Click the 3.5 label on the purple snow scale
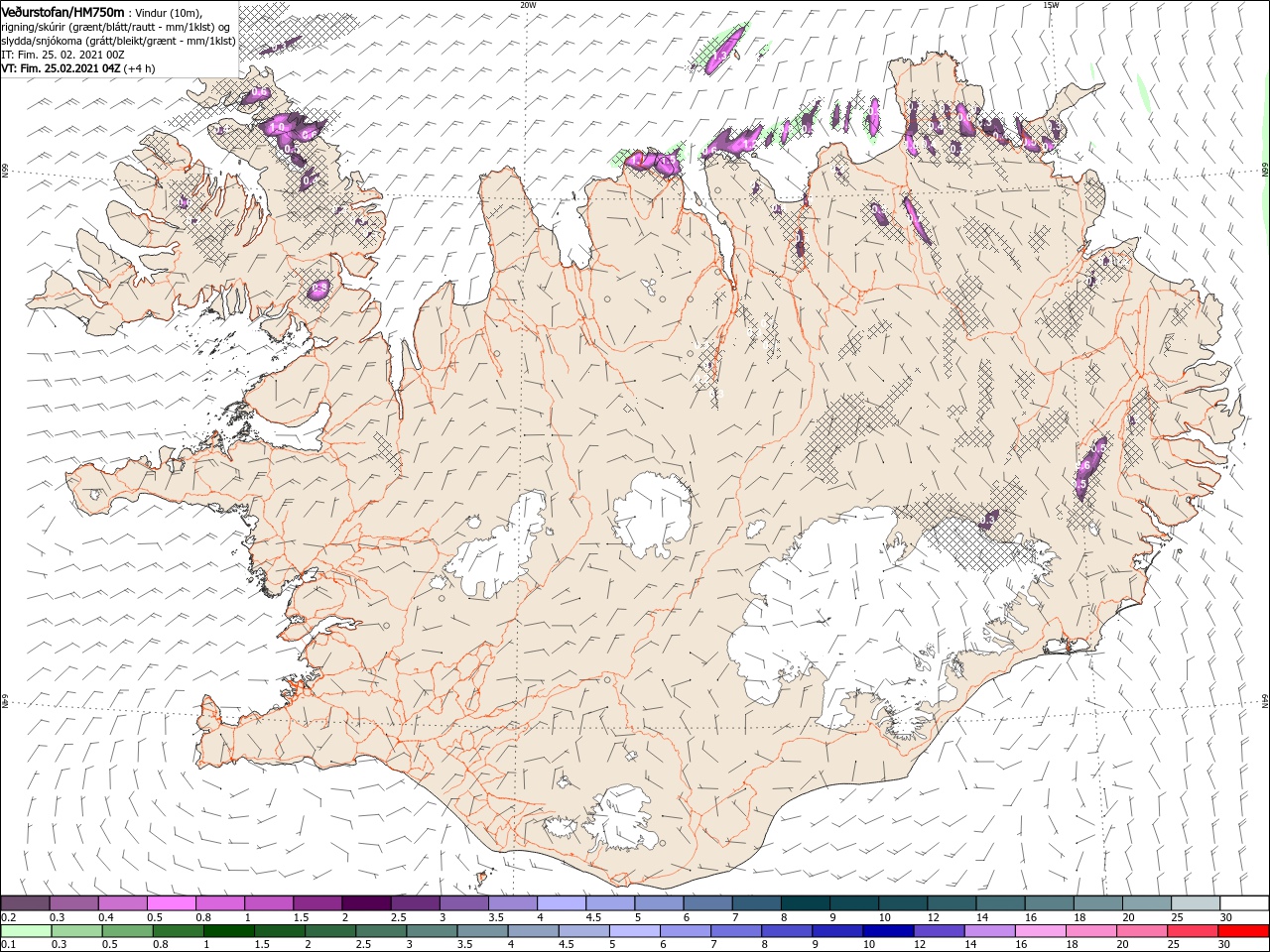 pyautogui.click(x=495, y=917)
